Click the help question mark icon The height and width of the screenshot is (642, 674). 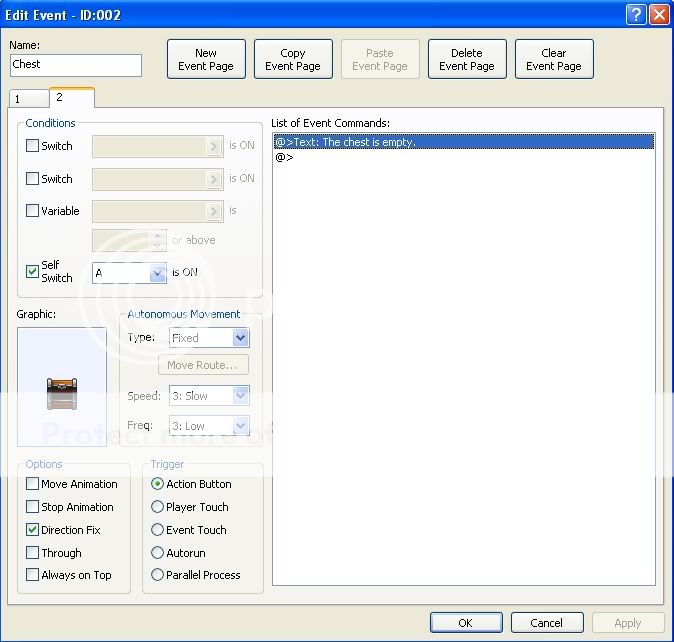pyautogui.click(x=637, y=14)
